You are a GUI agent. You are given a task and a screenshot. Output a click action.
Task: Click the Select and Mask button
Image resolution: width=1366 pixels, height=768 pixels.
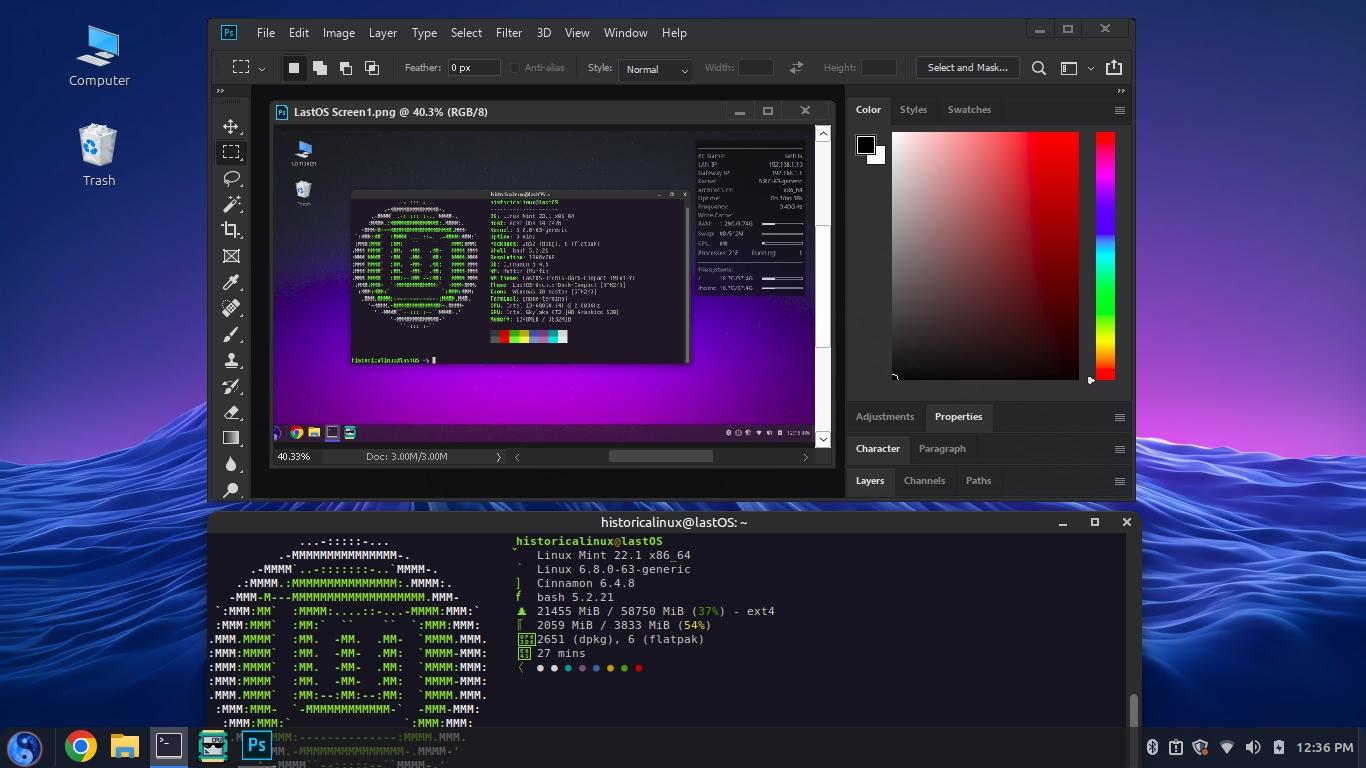click(x=966, y=68)
